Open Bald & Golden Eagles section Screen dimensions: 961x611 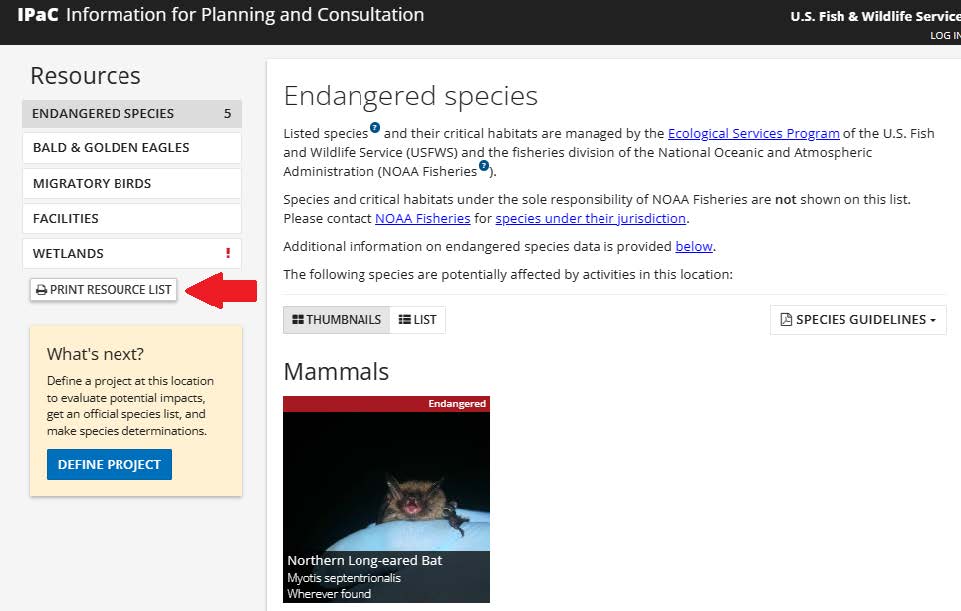pos(131,148)
